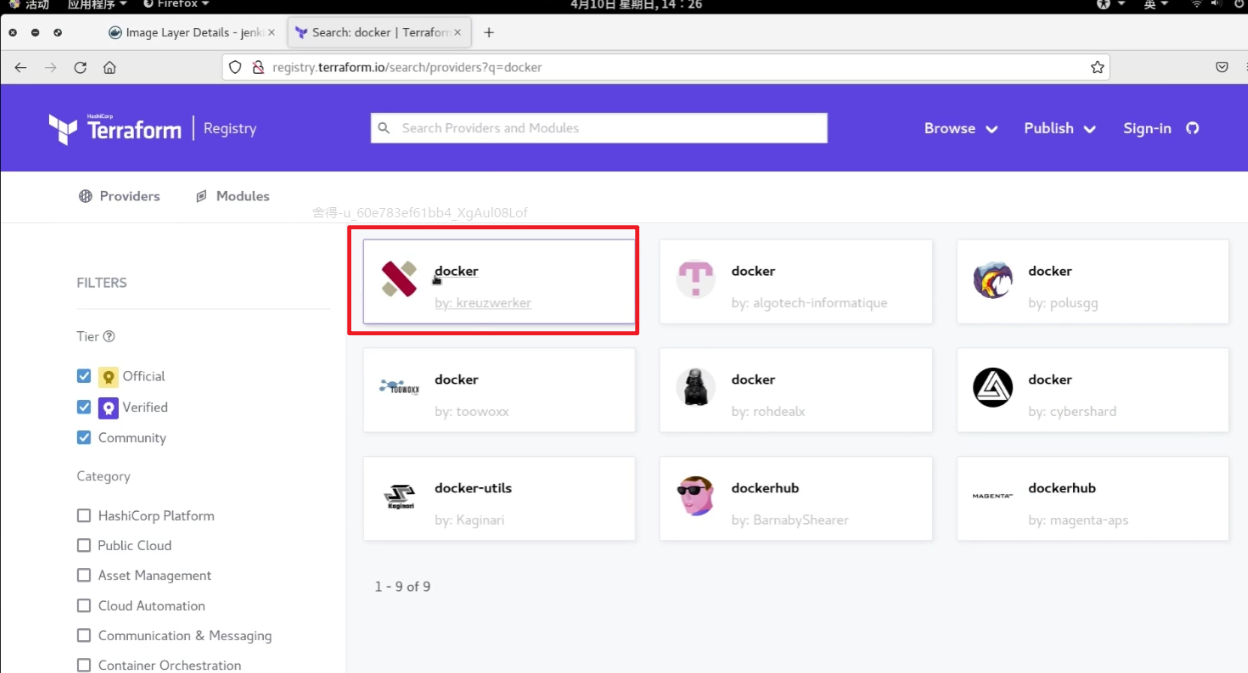
Task: Click the help icon next to Tier
Action: [x=109, y=337]
